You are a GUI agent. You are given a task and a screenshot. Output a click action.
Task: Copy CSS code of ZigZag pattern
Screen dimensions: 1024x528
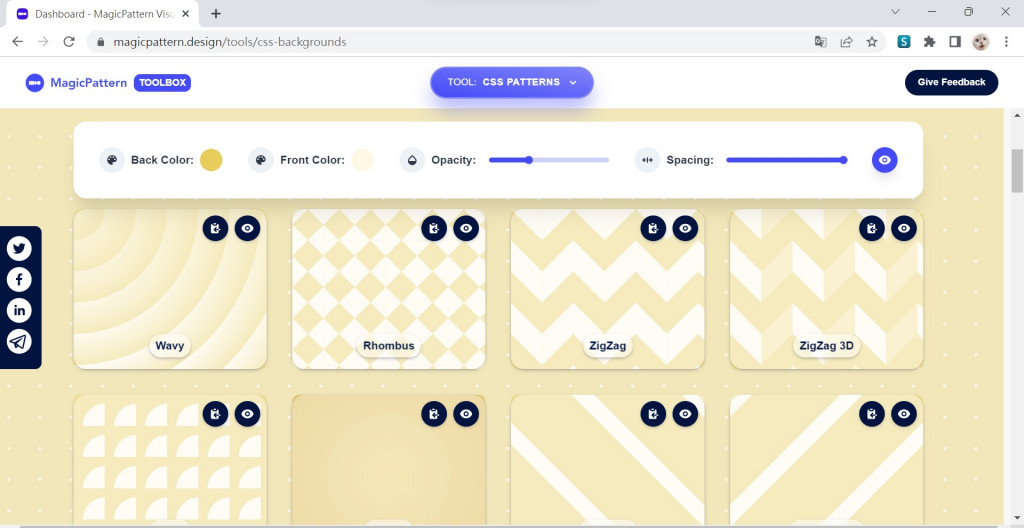(x=653, y=228)
